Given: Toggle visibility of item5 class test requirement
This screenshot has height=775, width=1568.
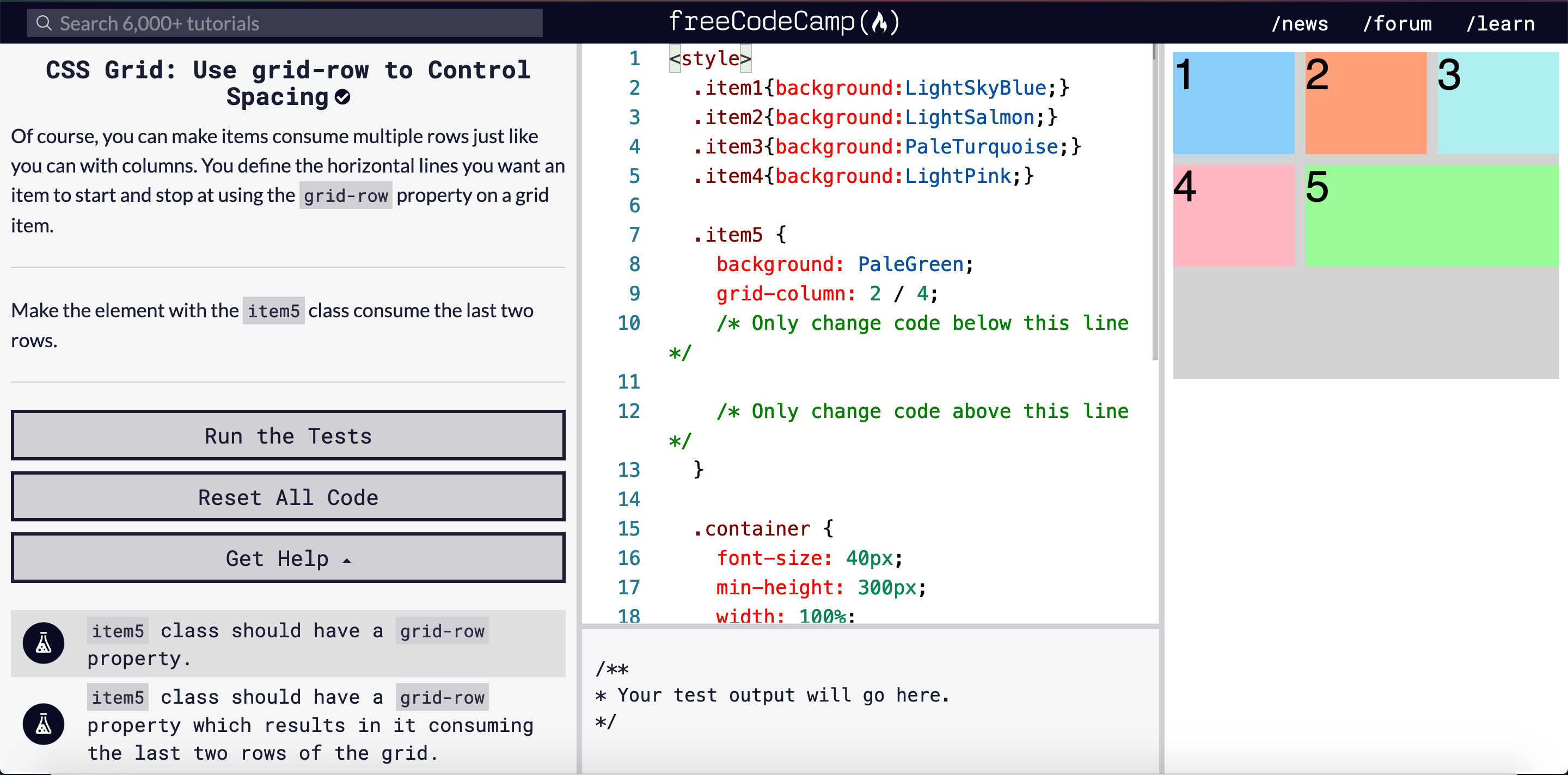Looking at the screenshot, I should click(45, 644).
